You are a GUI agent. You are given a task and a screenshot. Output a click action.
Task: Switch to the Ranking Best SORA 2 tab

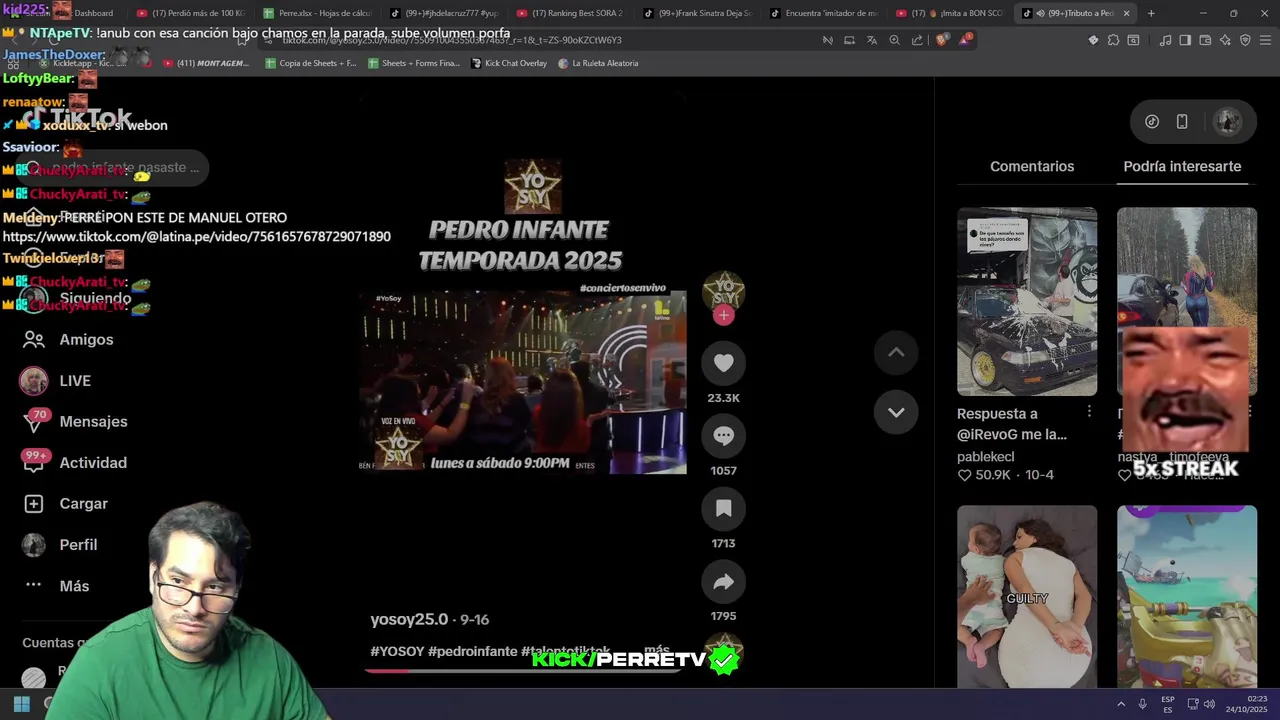point(570,13)
